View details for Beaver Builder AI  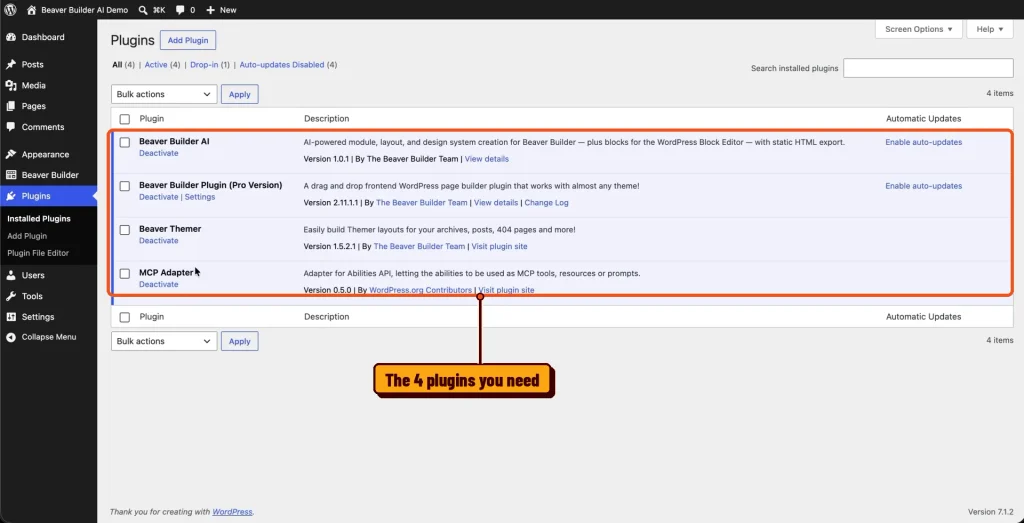click(x=487, y=159)
